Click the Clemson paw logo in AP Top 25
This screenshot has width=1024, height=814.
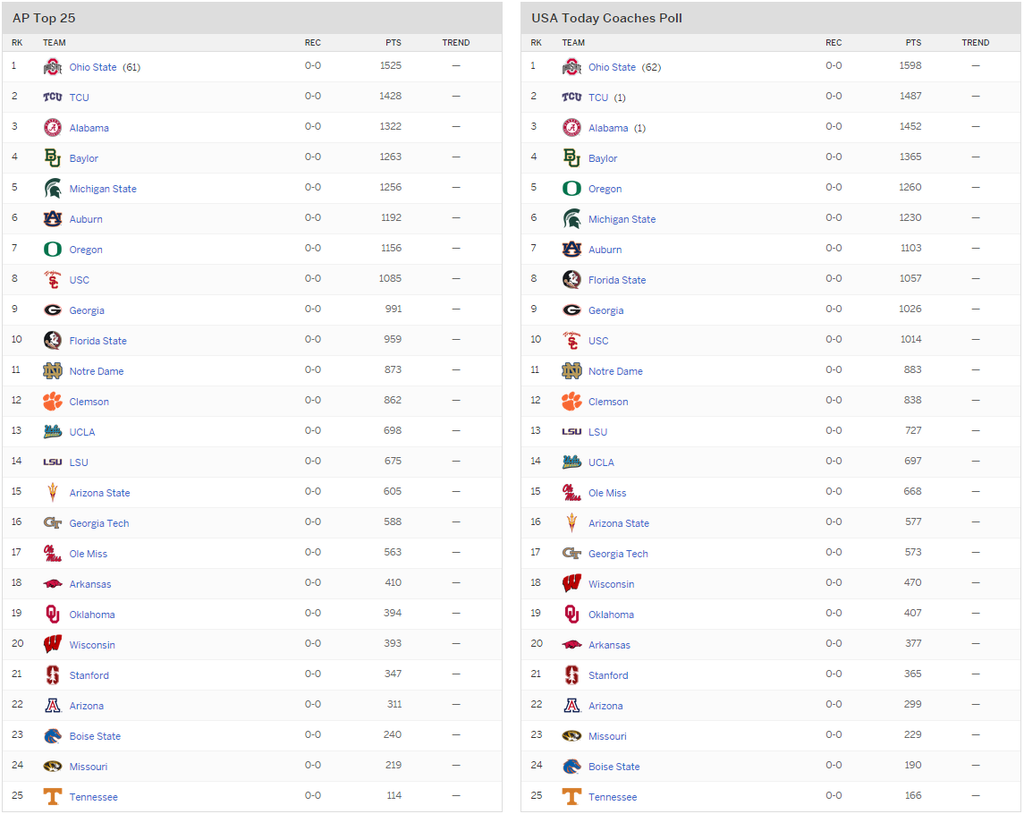point(52,401)
